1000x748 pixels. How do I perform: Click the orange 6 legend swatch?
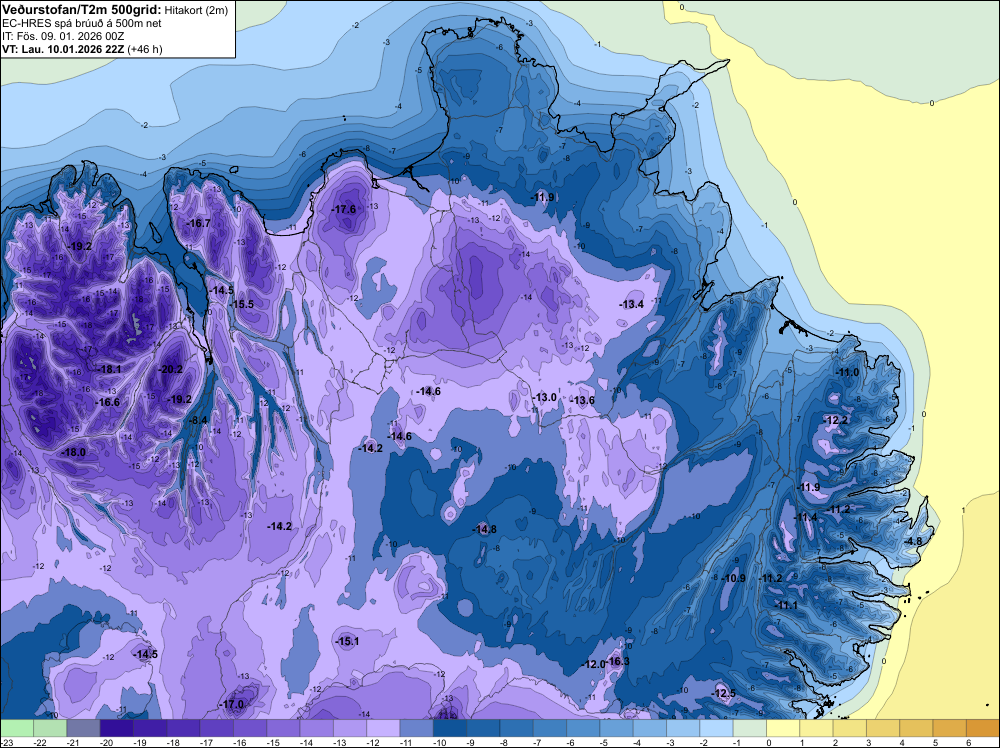tap(982, 728)
